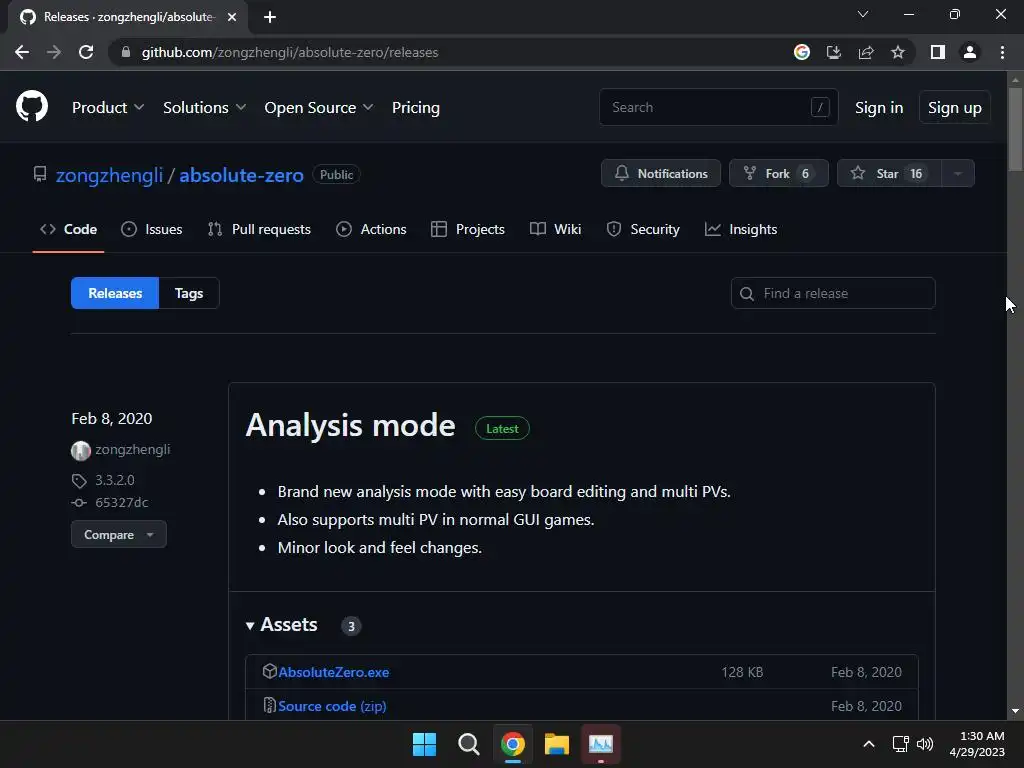
Task: Click the GitHub search field
Action: coord(718,107)
